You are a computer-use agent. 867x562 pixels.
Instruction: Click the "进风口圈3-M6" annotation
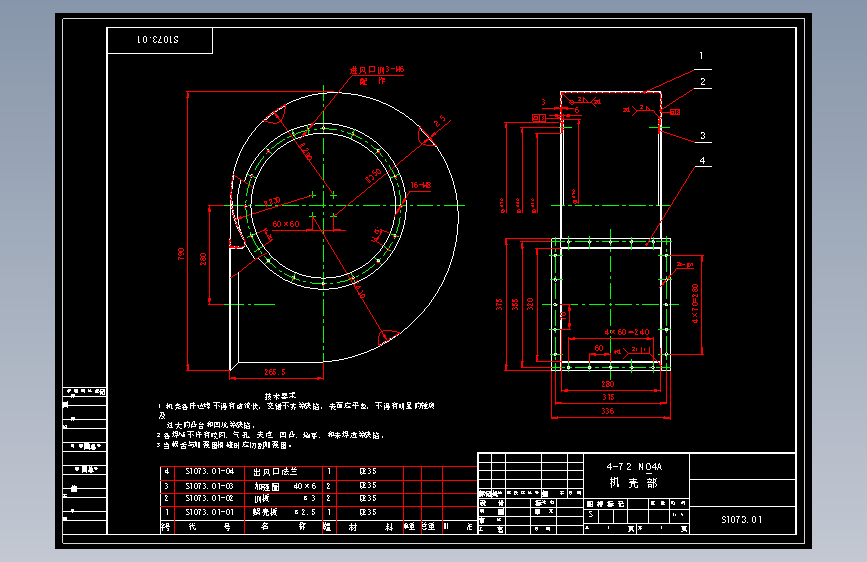[x=377, y=70]
